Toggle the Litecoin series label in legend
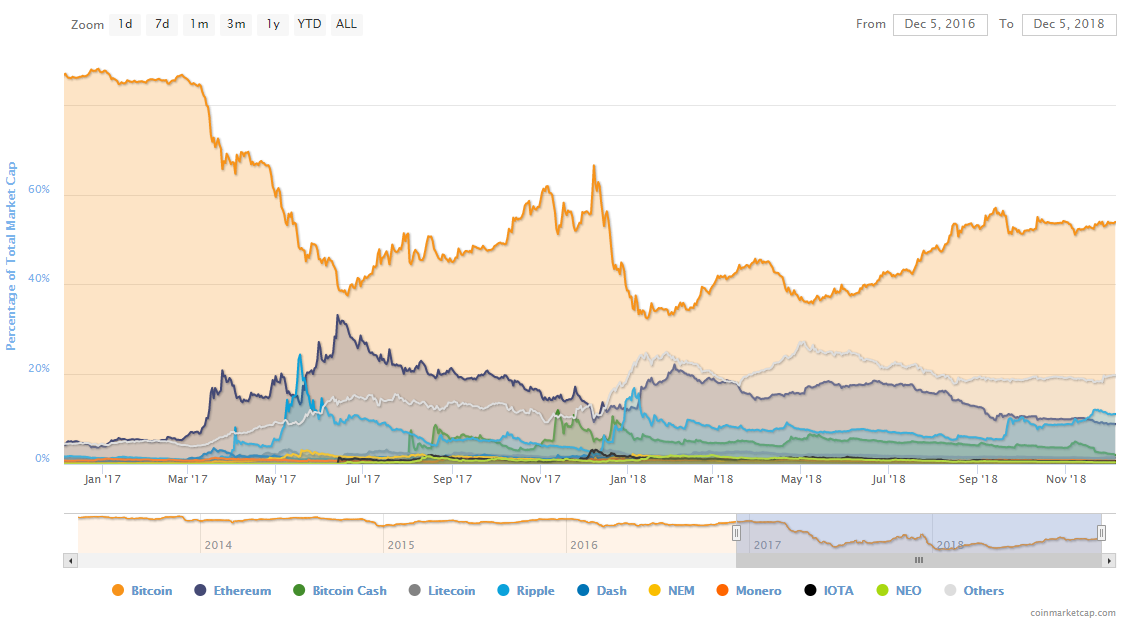Image resolution: width=1134 pixels, height=625 pixels. click(x=451, y=591)
